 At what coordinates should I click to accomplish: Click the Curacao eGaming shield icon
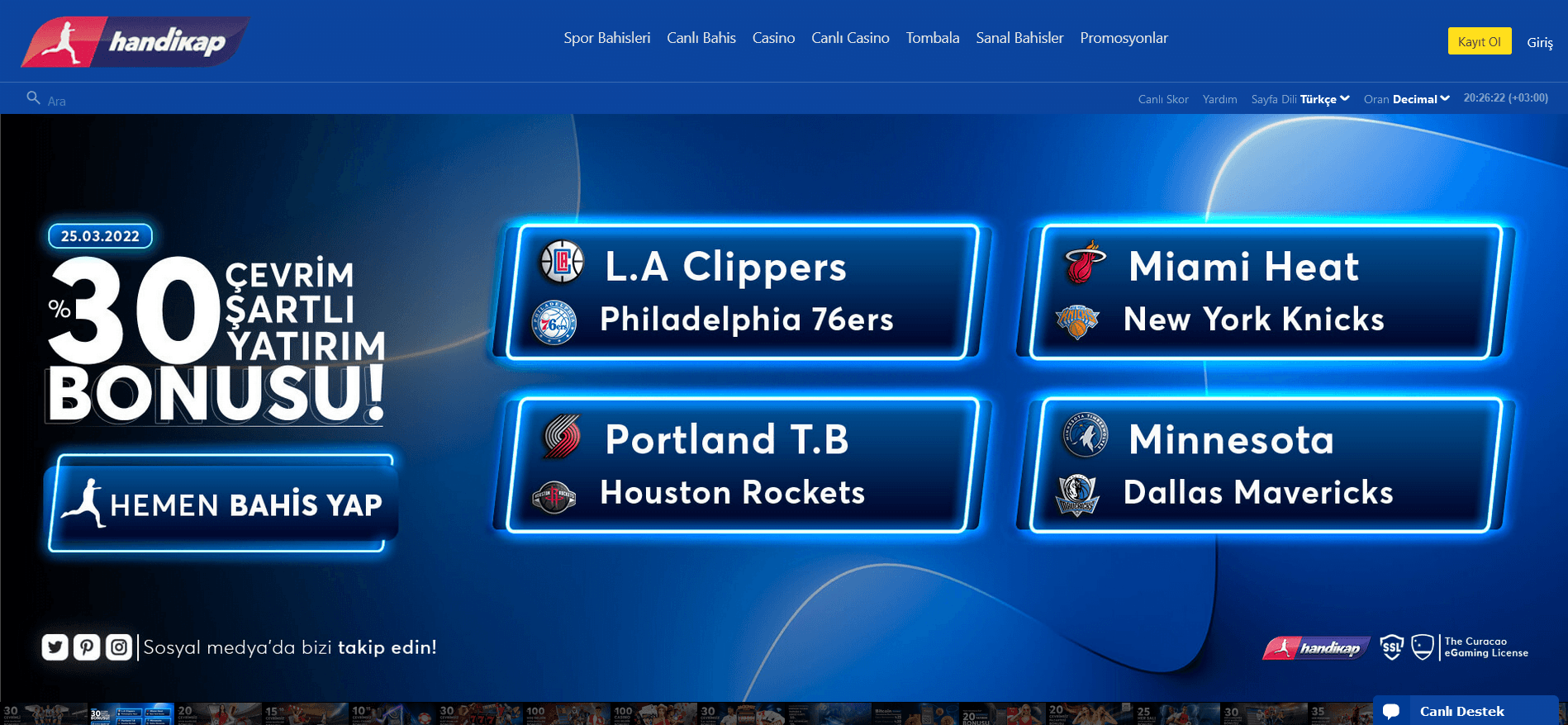pyautogui.click(x=1423, y=647)
